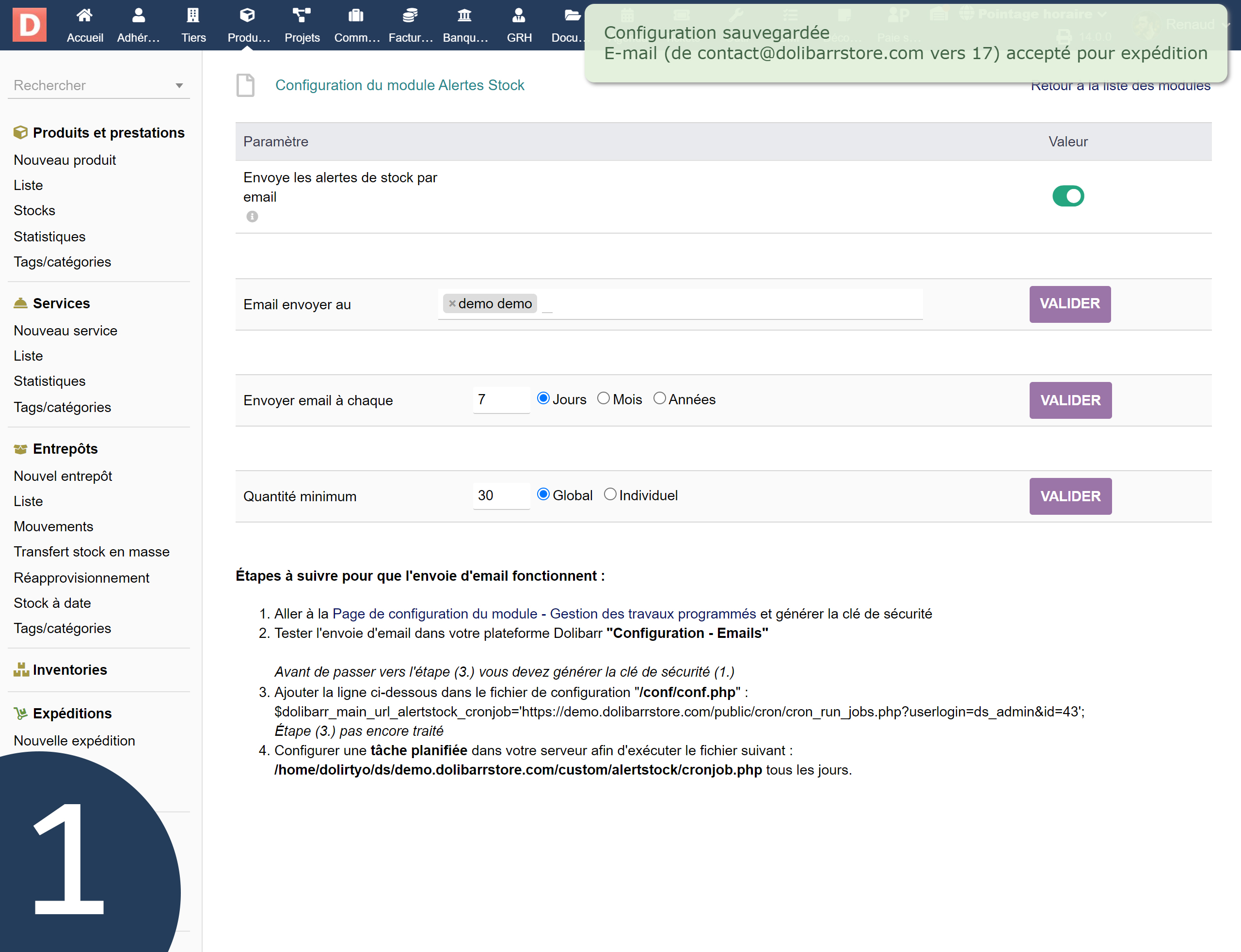
Task: Disable stock alerts email toggle
Action: [x=1067, y=196]
